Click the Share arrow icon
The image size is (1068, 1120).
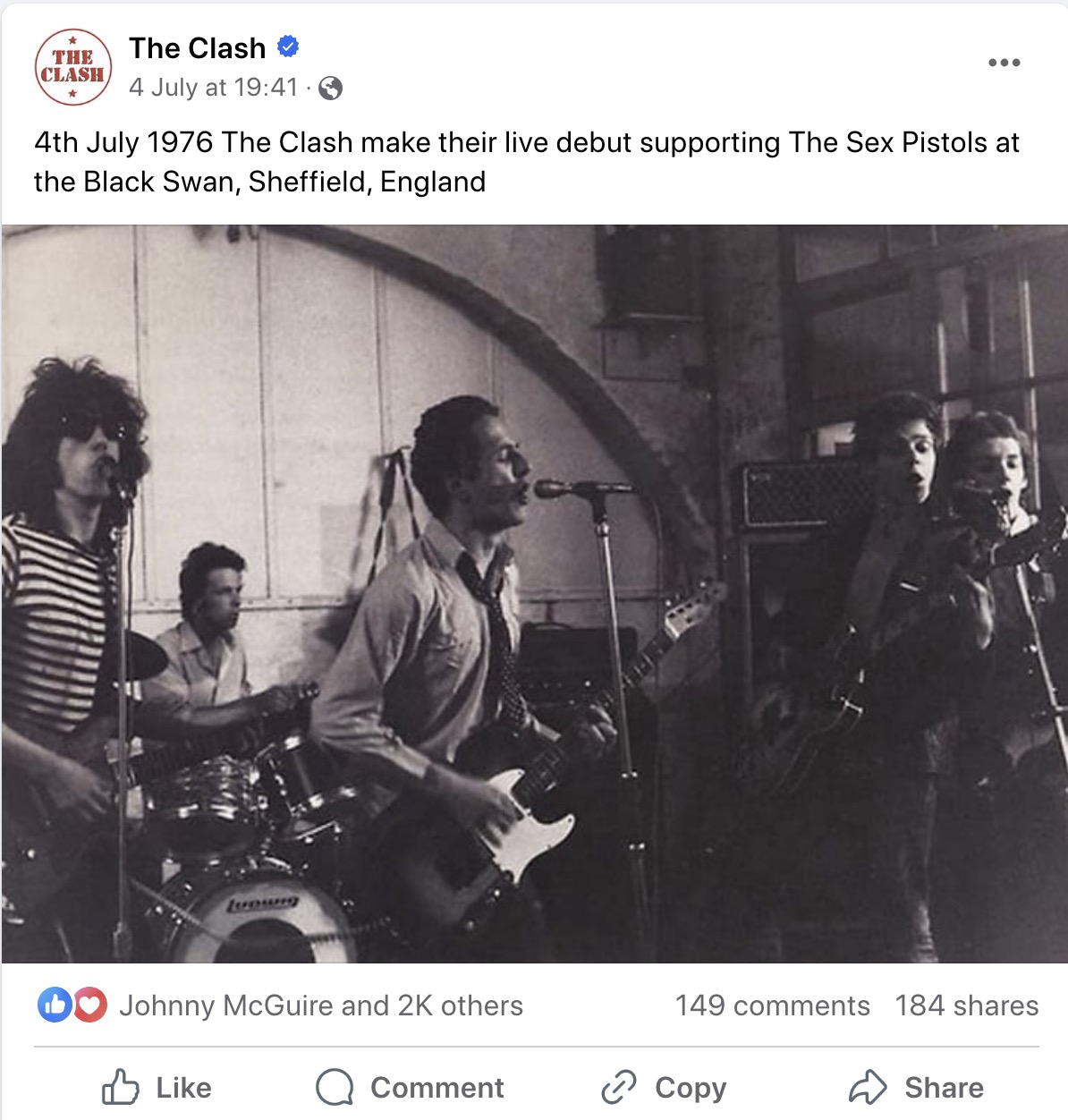(x=868, y=1088)
